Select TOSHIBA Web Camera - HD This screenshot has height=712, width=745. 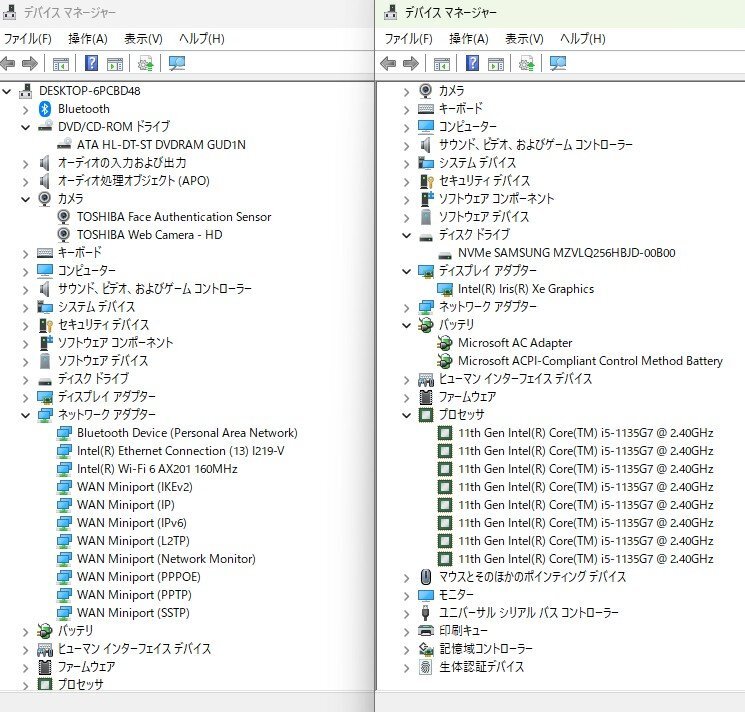tap(149, 235)
